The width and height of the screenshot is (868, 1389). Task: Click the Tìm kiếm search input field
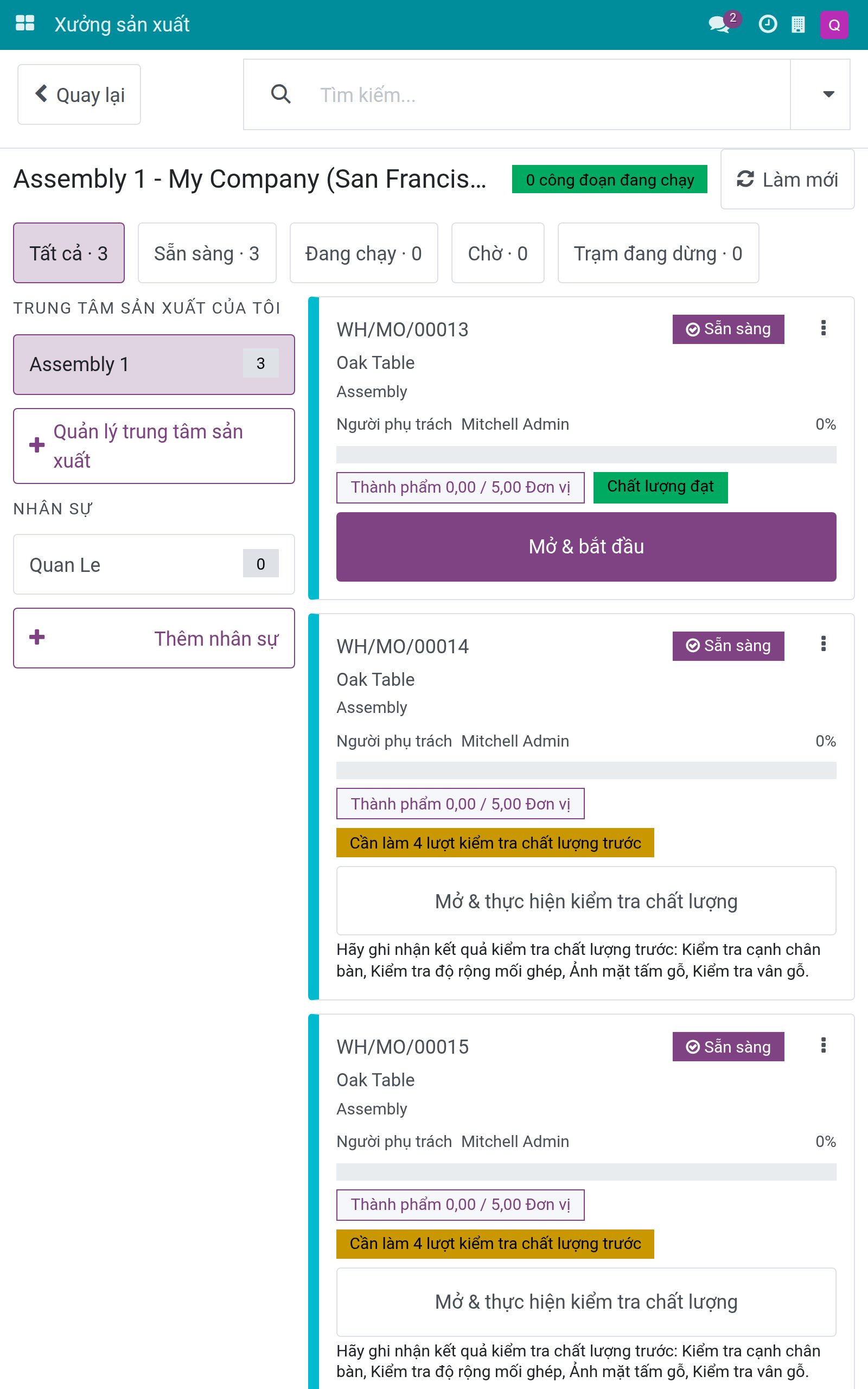tap(545, 95)
